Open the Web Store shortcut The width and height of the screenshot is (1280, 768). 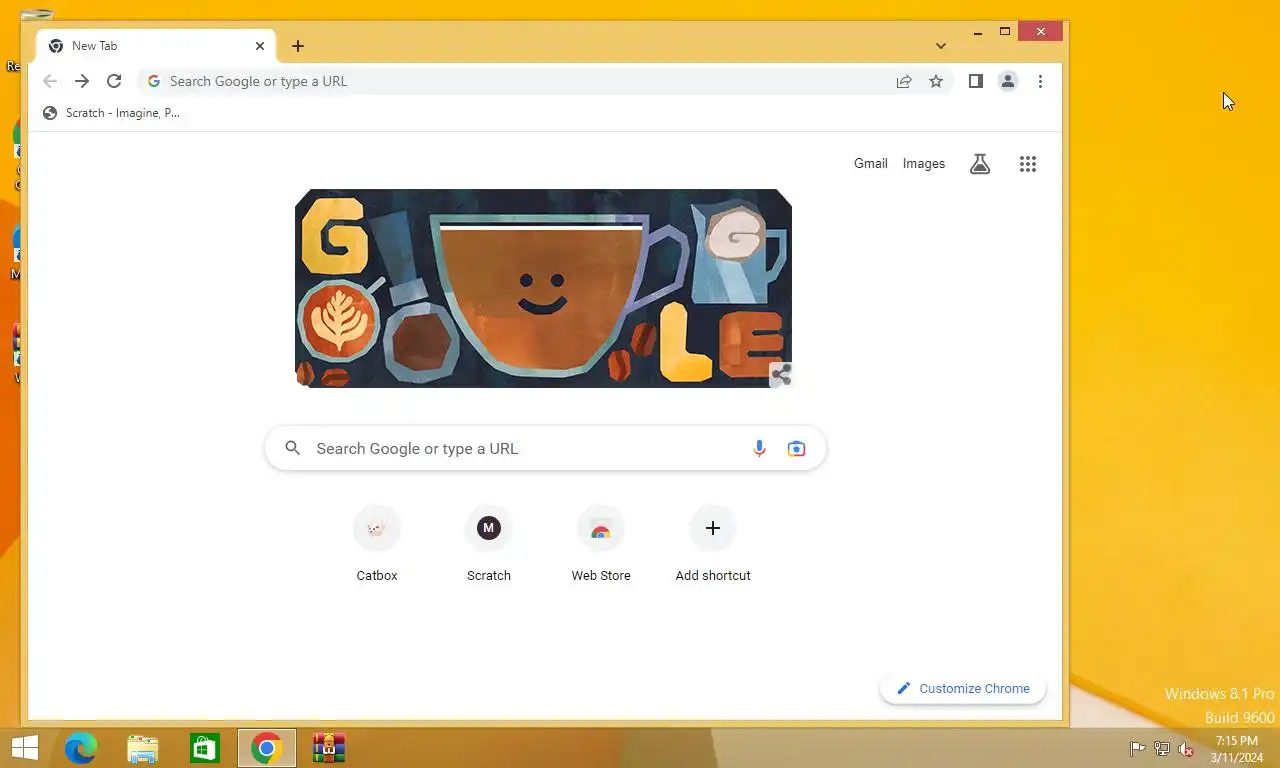pyautogui.click(x=601, y=545)
